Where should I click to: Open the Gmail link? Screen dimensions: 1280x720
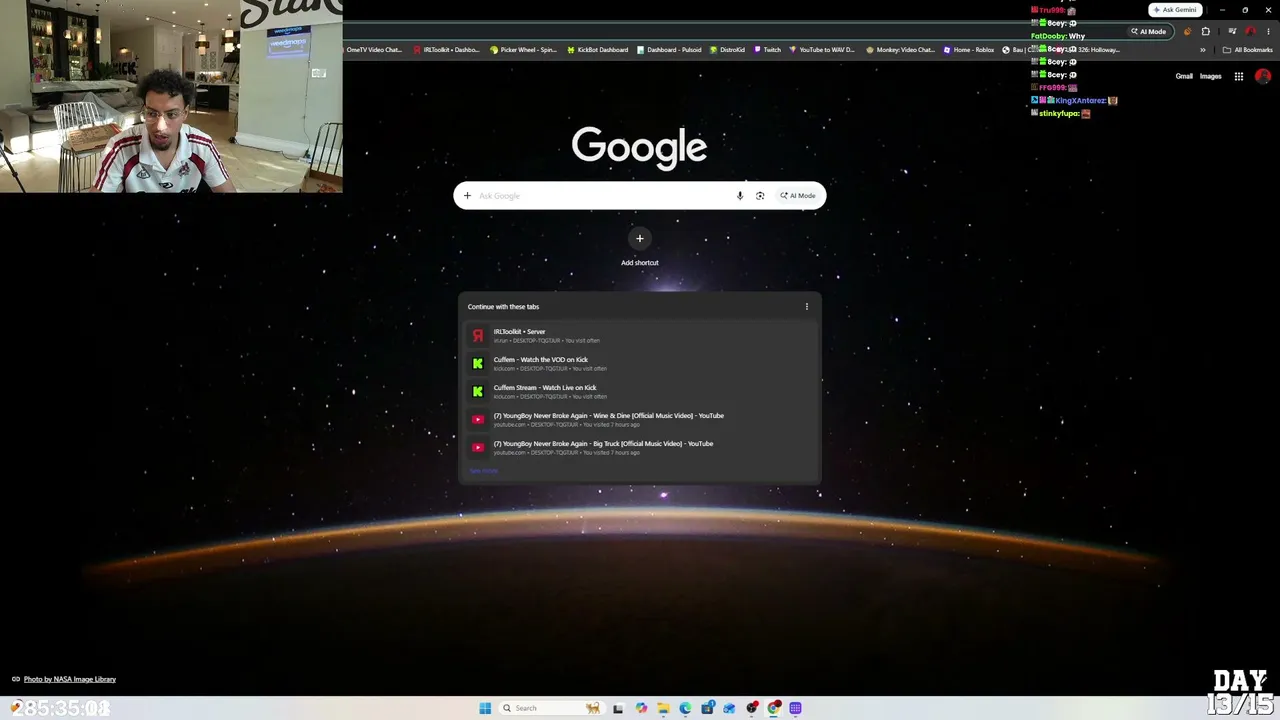coord(1184,76)
